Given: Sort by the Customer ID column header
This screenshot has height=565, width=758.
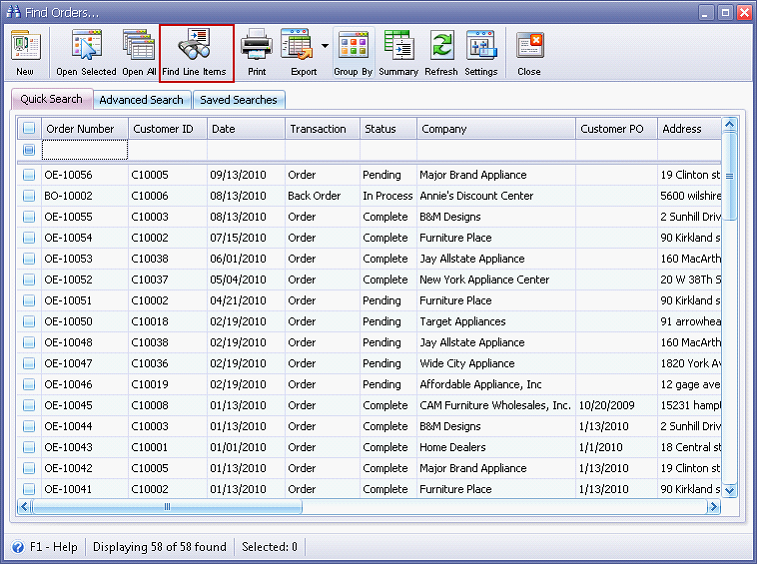Looking at the screenshot, I should point(163,129).
